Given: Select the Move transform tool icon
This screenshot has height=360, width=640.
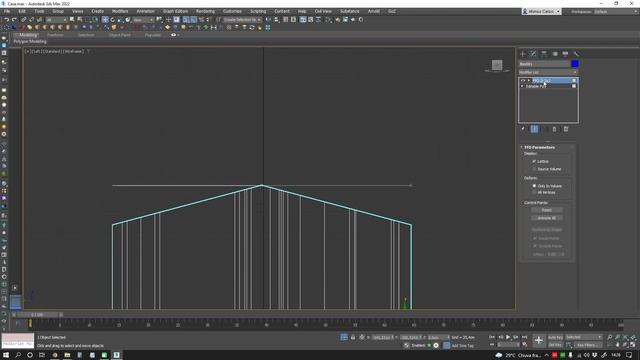Looking at the screenshot, I should pyautogui.click(x=105, y=20).
